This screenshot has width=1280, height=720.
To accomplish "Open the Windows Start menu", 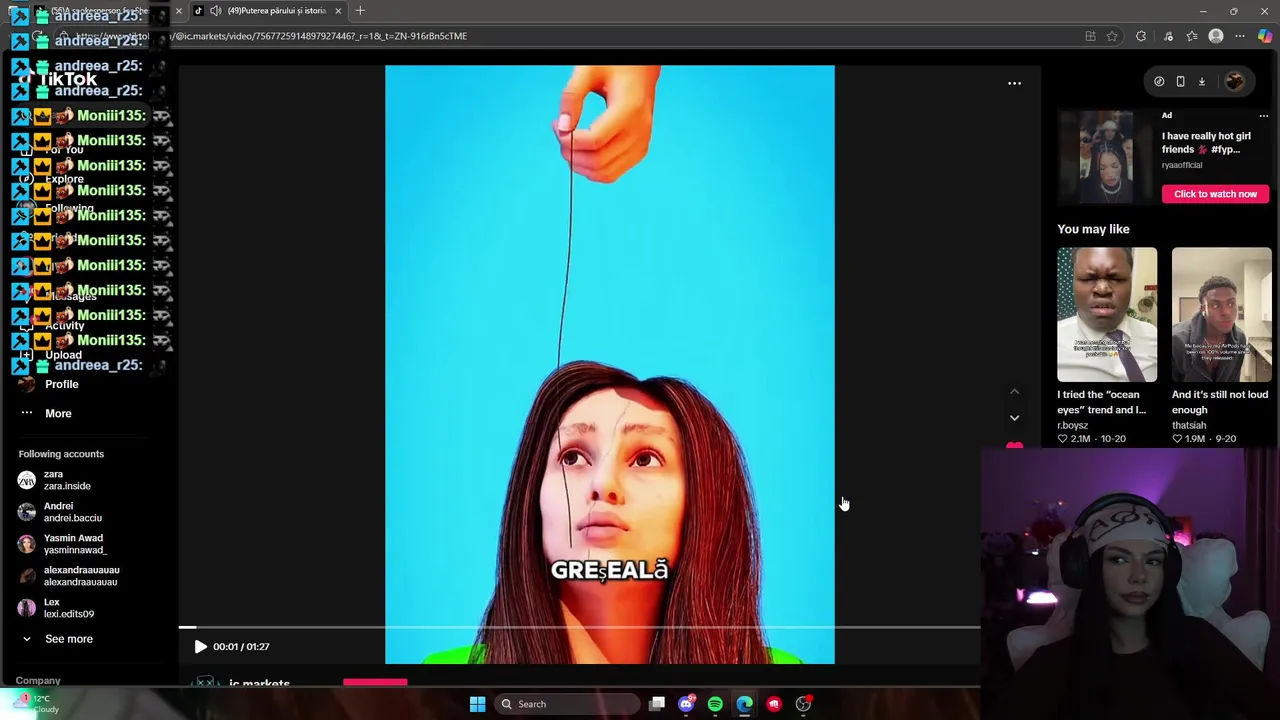I will point(477,704).
